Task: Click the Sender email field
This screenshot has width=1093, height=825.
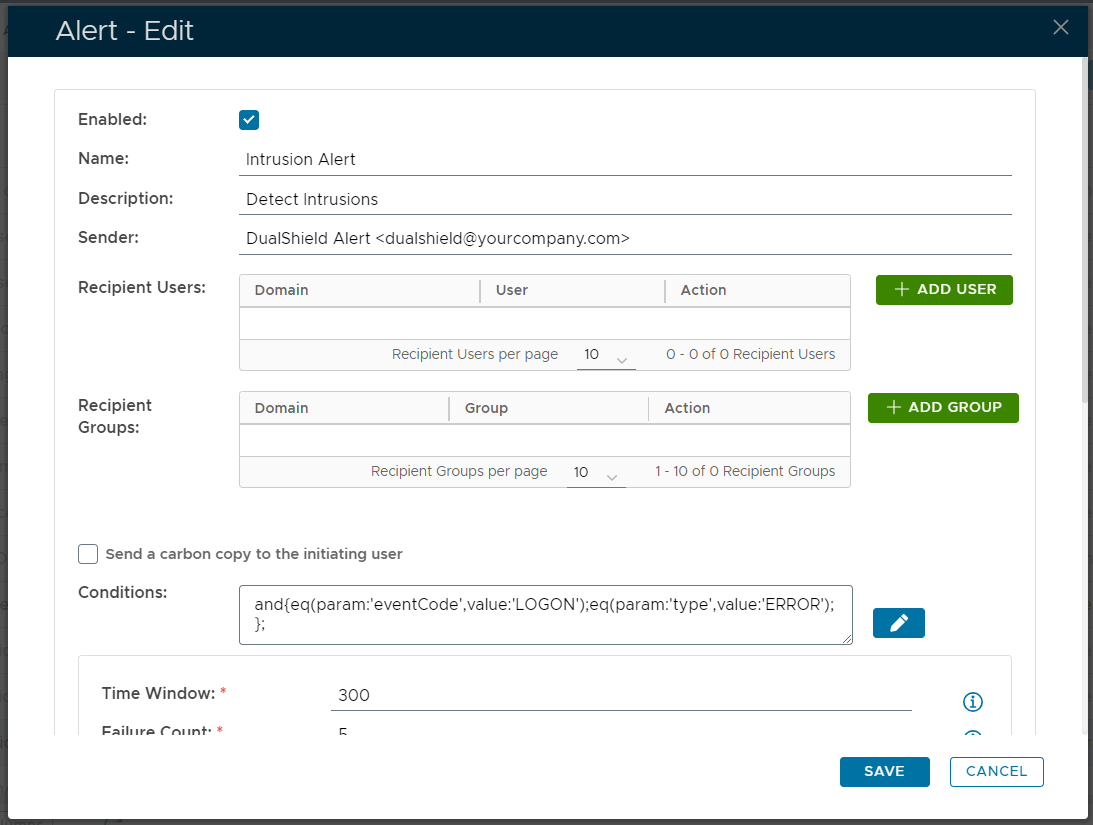Action: [628, 239]
